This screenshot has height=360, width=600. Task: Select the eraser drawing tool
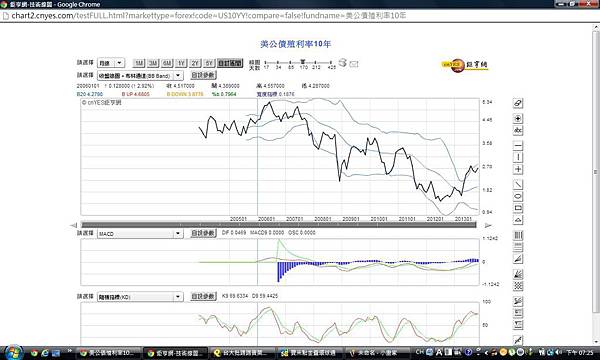[x=518, y=103]
